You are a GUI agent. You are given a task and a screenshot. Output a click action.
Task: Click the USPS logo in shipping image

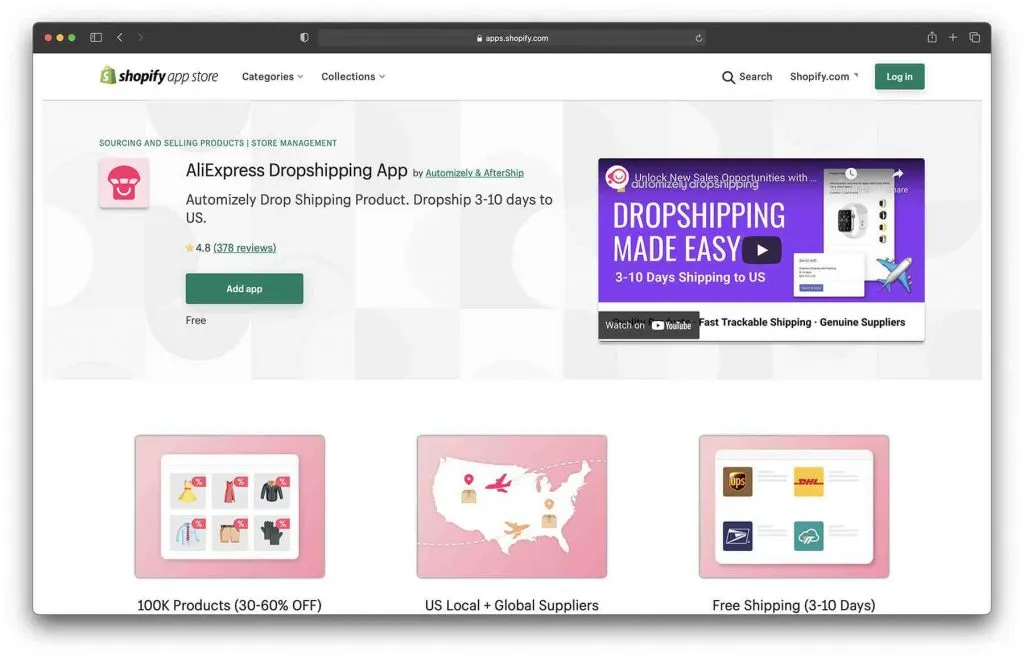(x=737, y=536)
